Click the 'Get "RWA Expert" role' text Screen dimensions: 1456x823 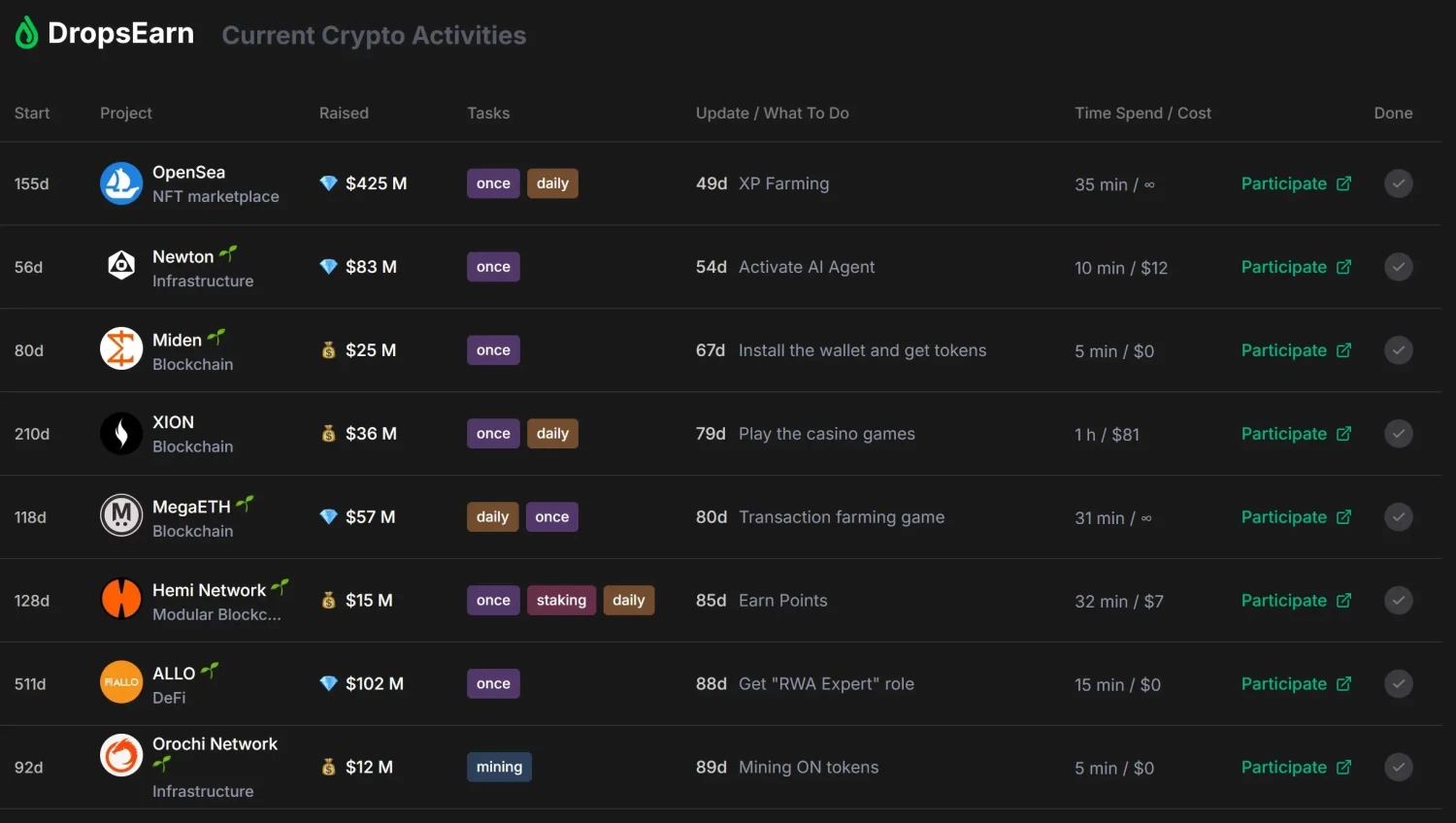pos(826,684)
